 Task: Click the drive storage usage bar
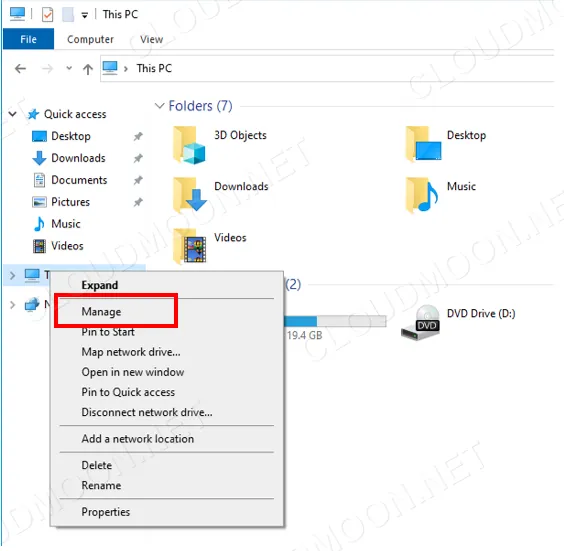335,321
